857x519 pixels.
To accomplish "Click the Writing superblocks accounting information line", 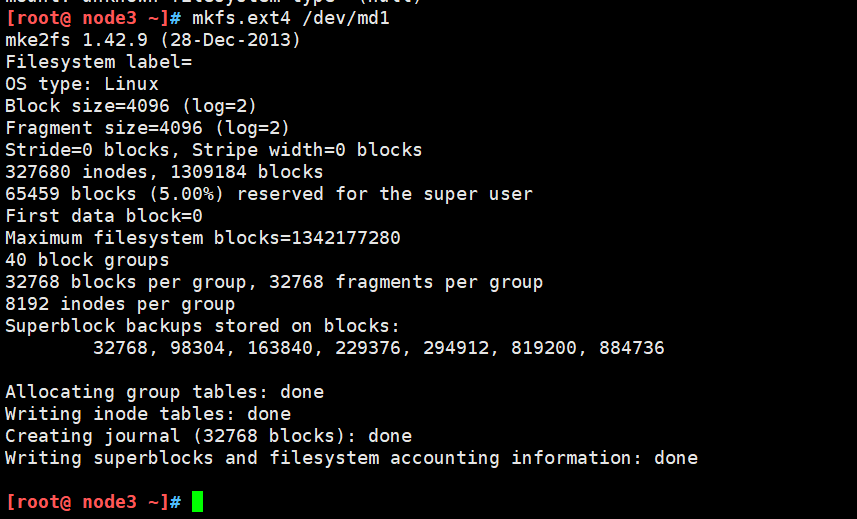I will [x=351, y=458].
